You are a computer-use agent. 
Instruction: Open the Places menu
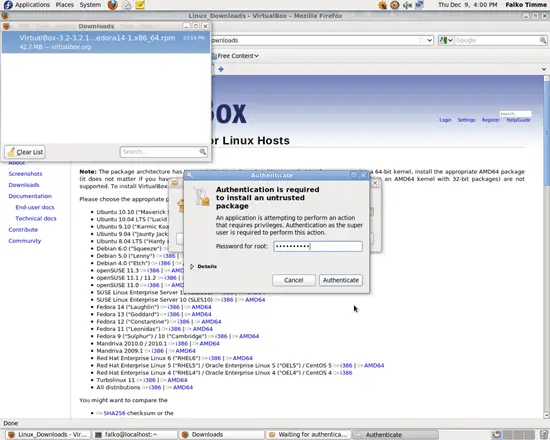point(65,5)
